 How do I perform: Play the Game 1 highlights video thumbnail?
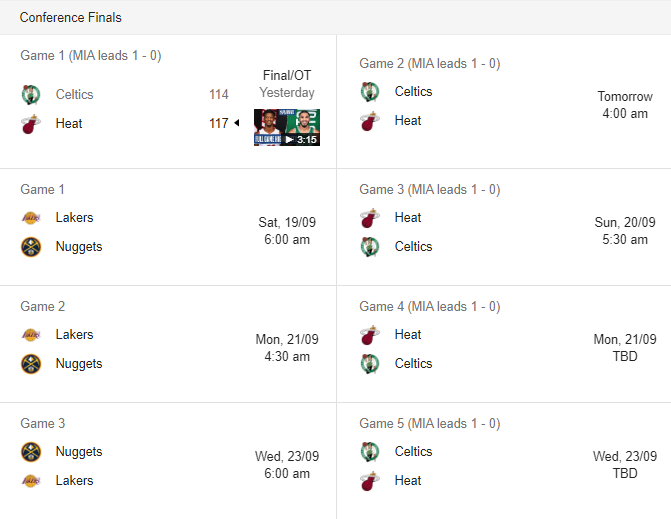(x=287, y=128)
